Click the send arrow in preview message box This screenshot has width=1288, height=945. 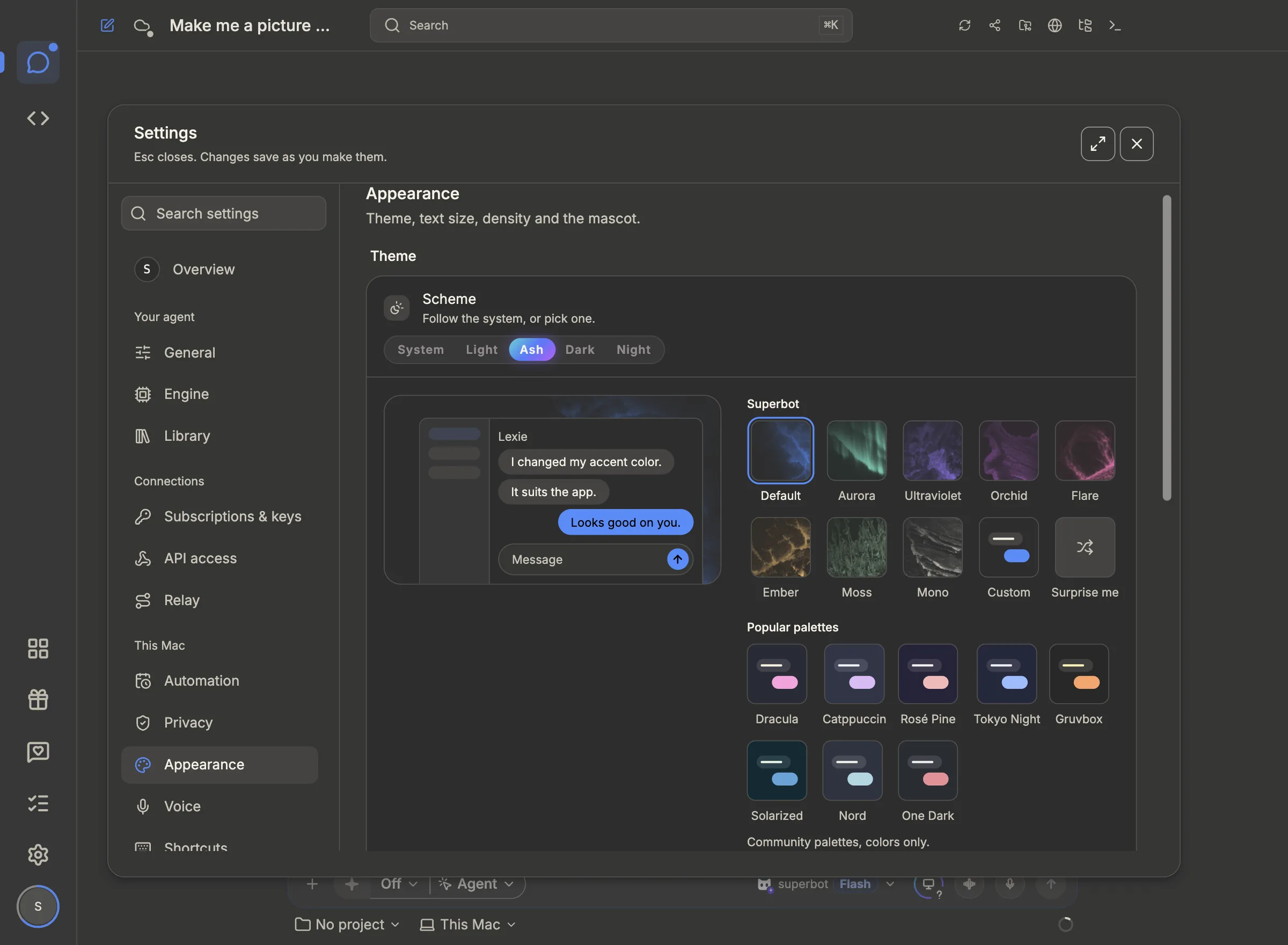(x=677, y=559)
